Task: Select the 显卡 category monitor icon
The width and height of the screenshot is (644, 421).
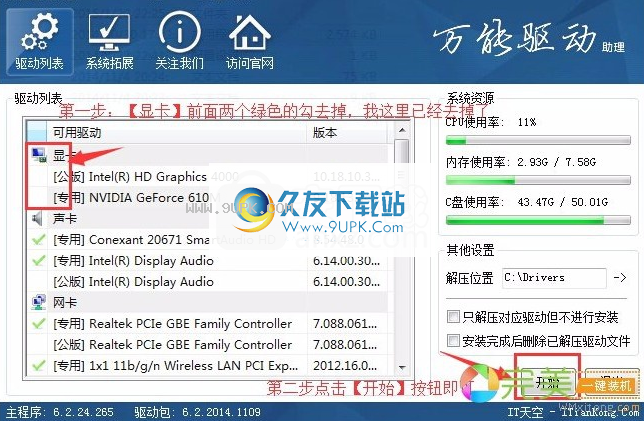Action: (x=39, y=155)
